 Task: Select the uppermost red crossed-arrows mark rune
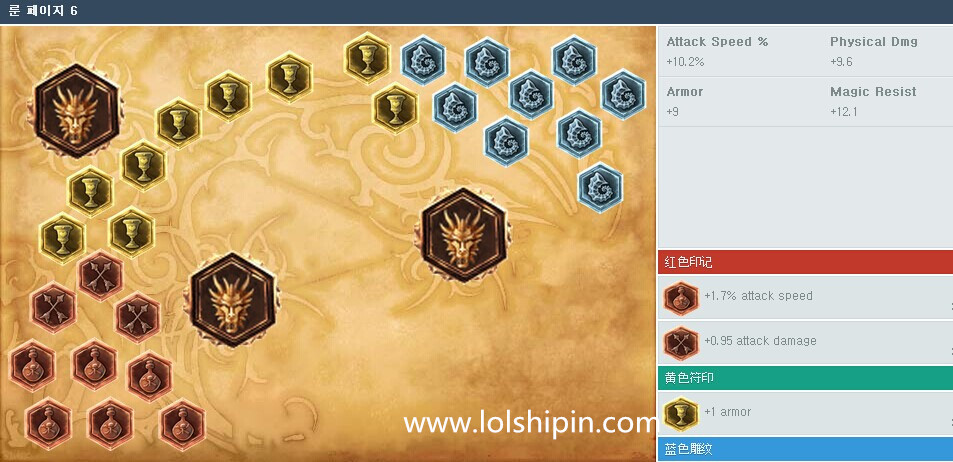101,275
